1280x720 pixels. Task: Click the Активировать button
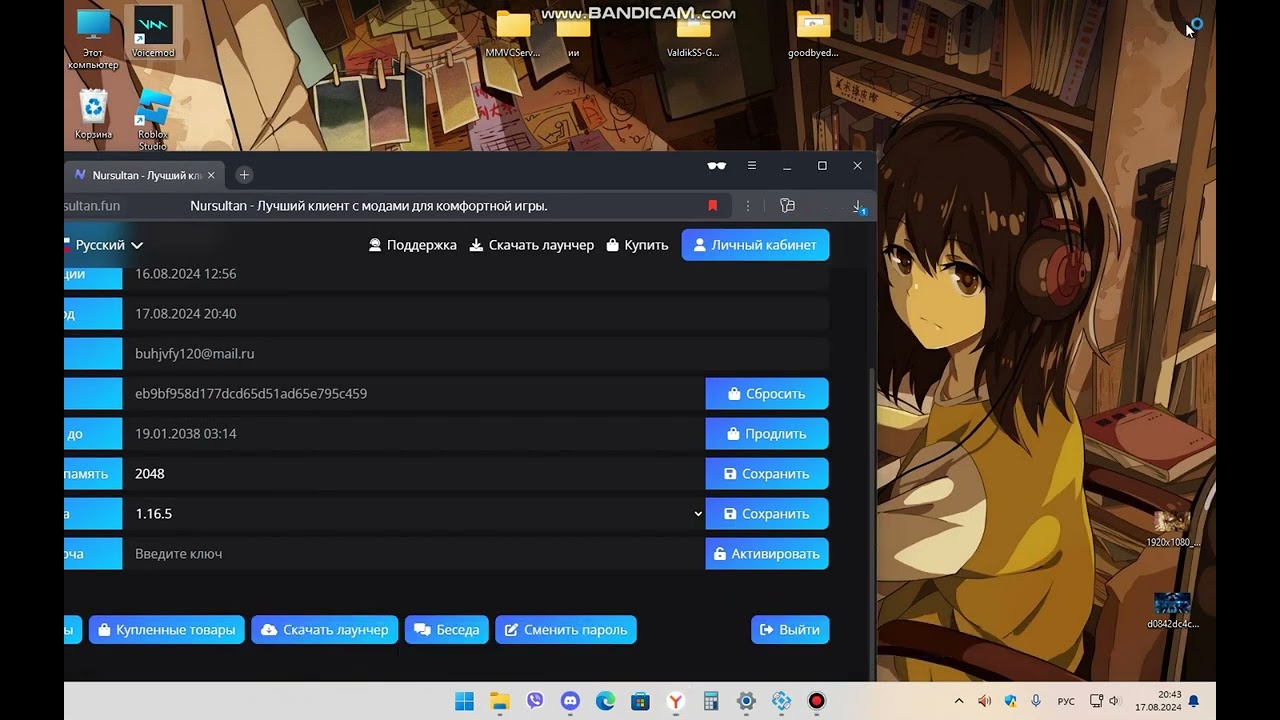click(767, 554)
